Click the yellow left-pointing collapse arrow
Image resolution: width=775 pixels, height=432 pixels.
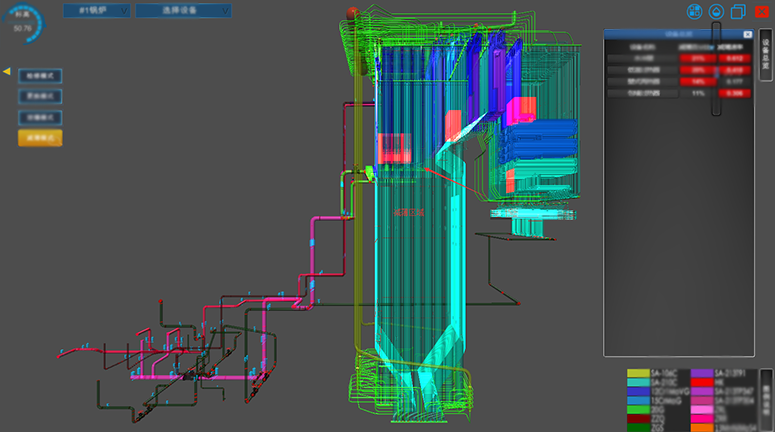tap(7, 72)
